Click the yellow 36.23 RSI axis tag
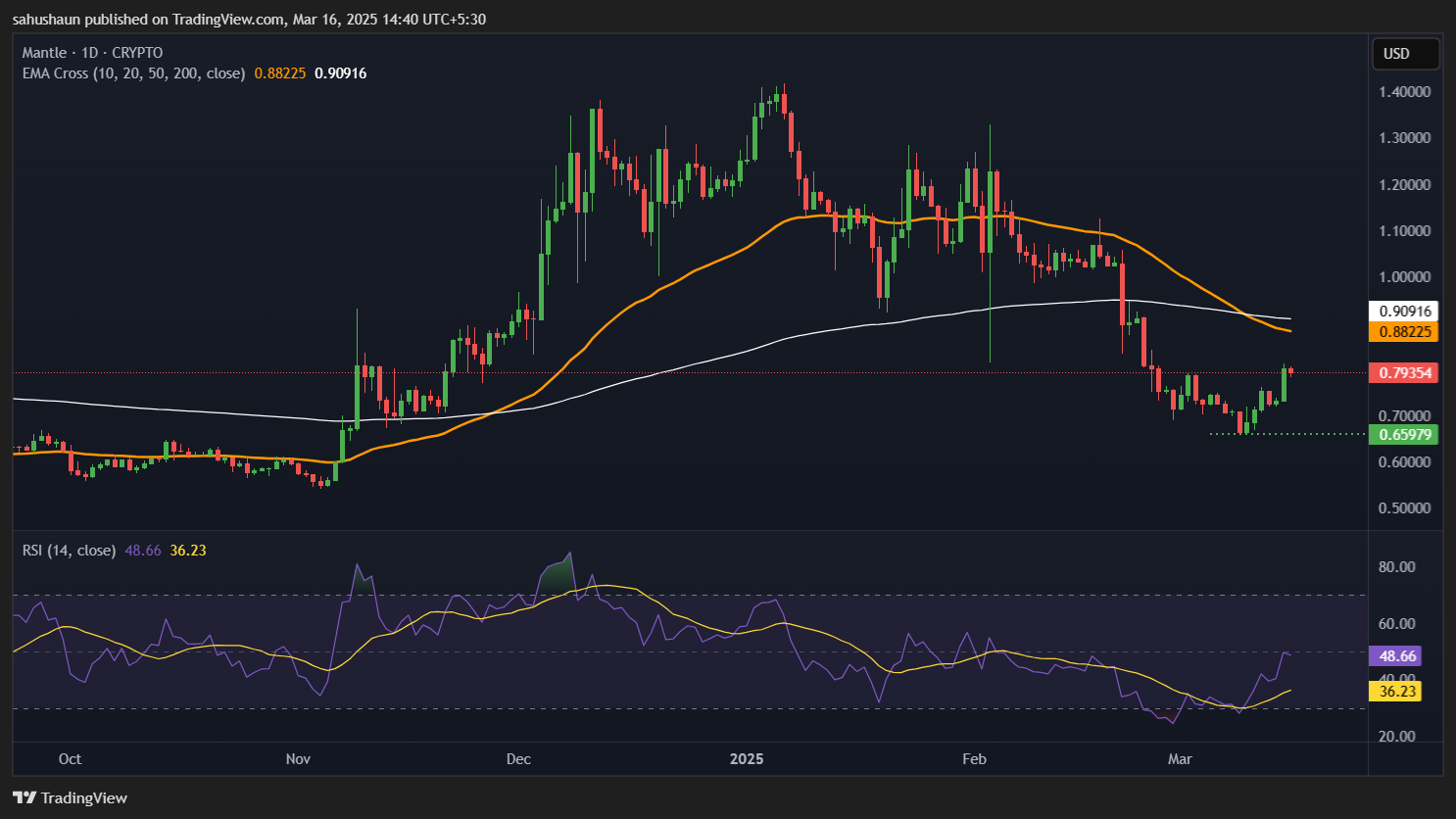This screenshot has width=1456, height=819. tap(1396, 692)
